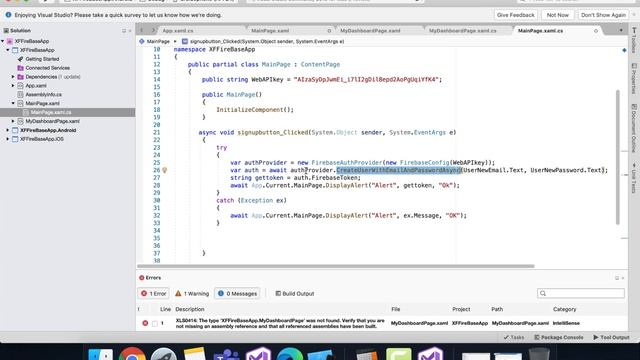The width and height of the screenshot is (640, 360).
Task: Toggle the 1 Error filter
Action: pos(154,293)
